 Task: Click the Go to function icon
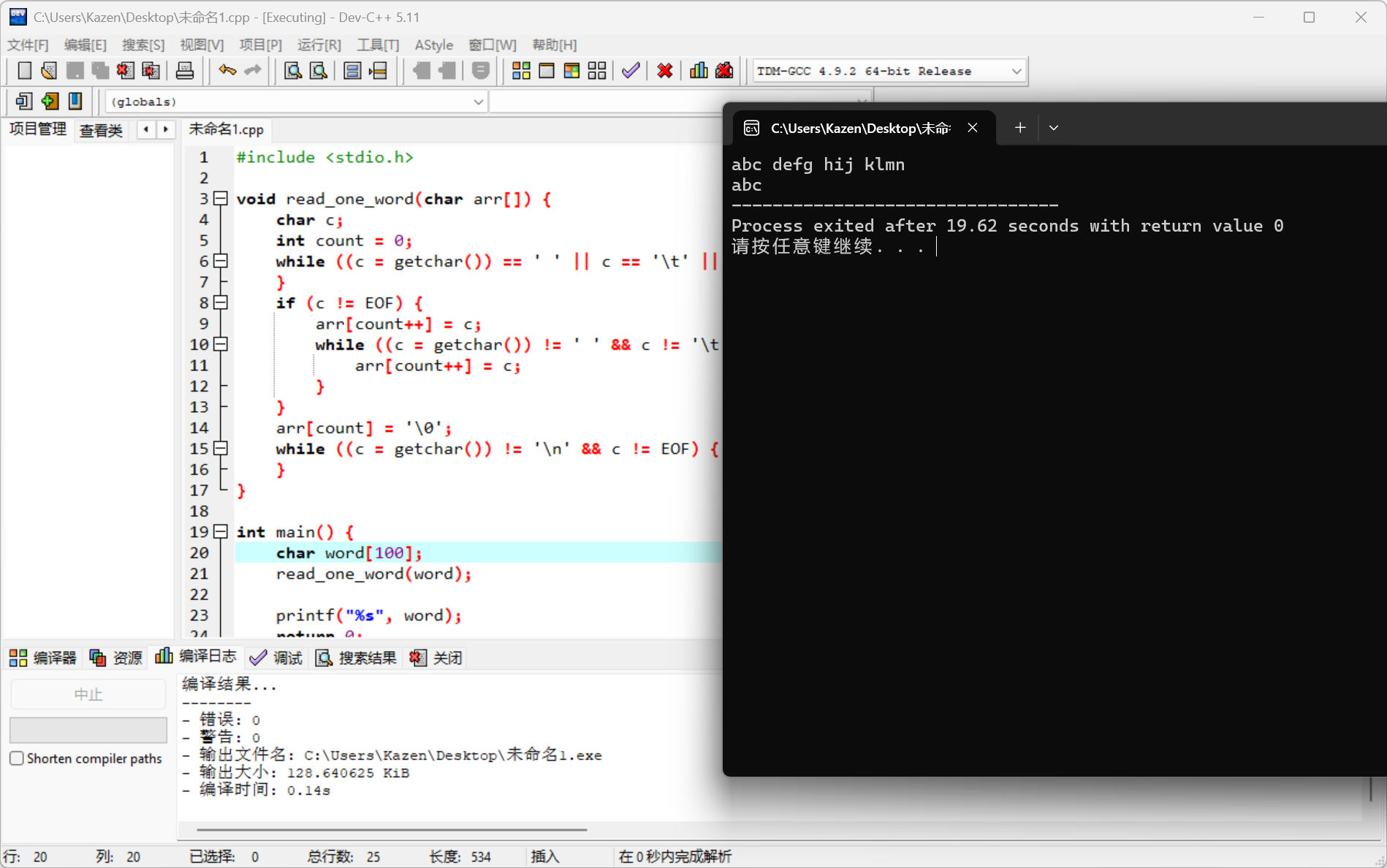(352, 71)
